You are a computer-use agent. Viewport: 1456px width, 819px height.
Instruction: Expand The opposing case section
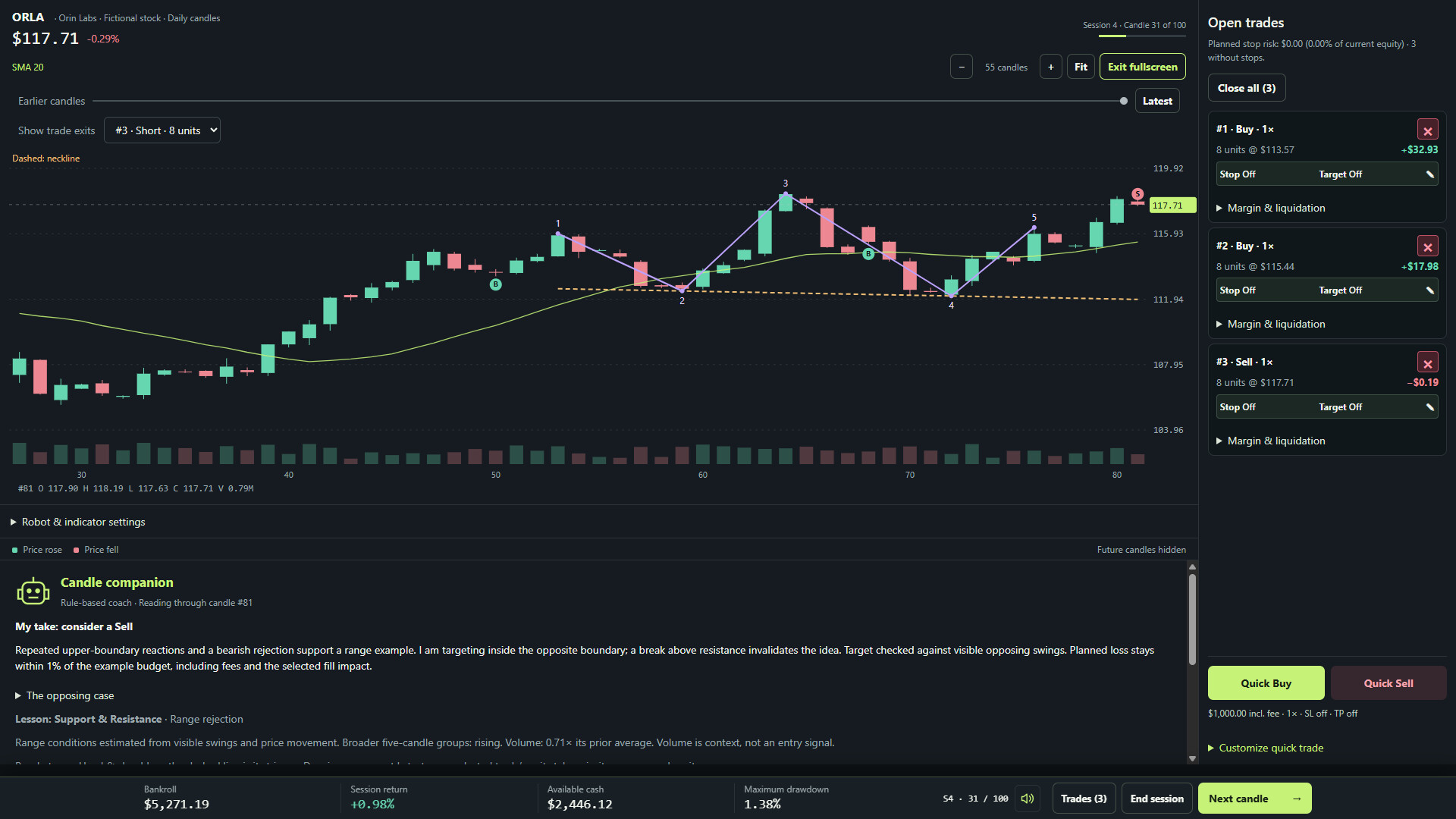tap(64, 695)
